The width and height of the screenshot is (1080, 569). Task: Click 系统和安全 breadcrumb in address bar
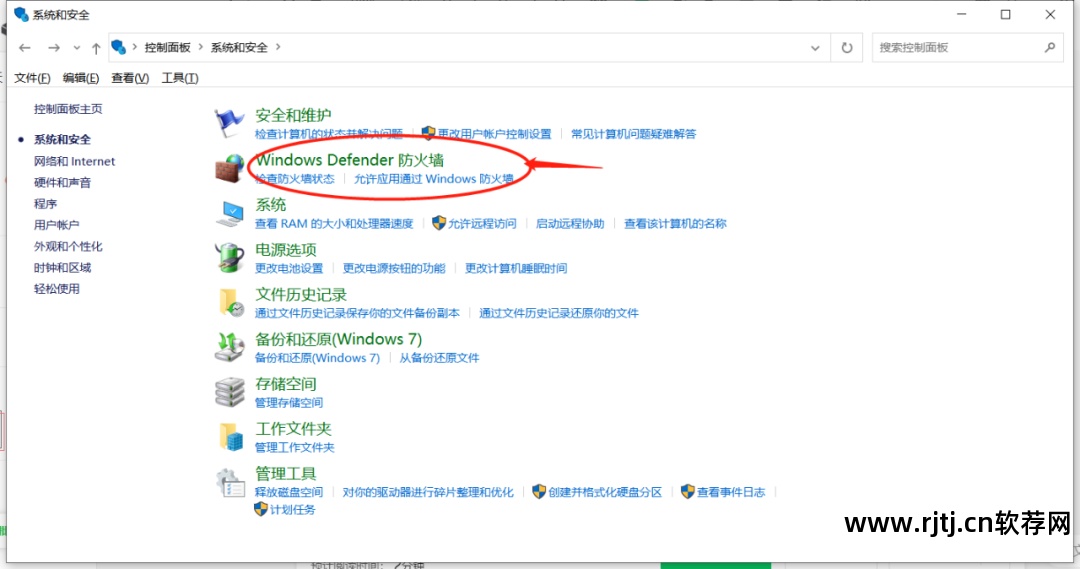click(239, 47)
